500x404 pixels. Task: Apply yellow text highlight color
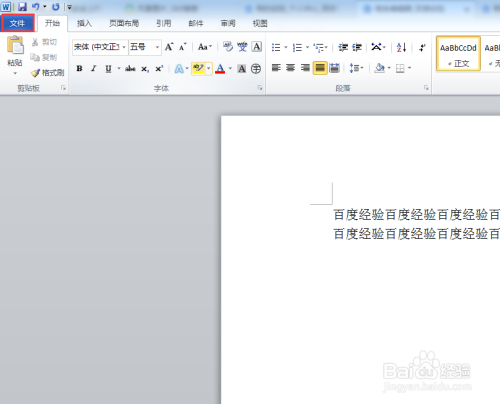(x=198, y=69)
